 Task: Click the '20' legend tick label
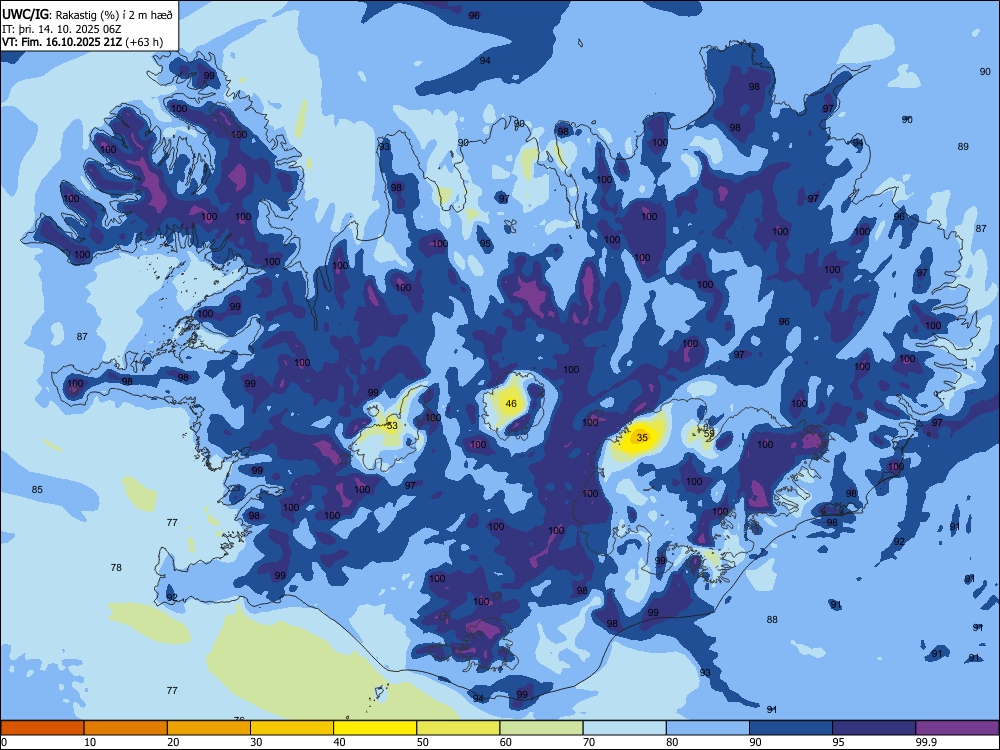click(173, 742)
